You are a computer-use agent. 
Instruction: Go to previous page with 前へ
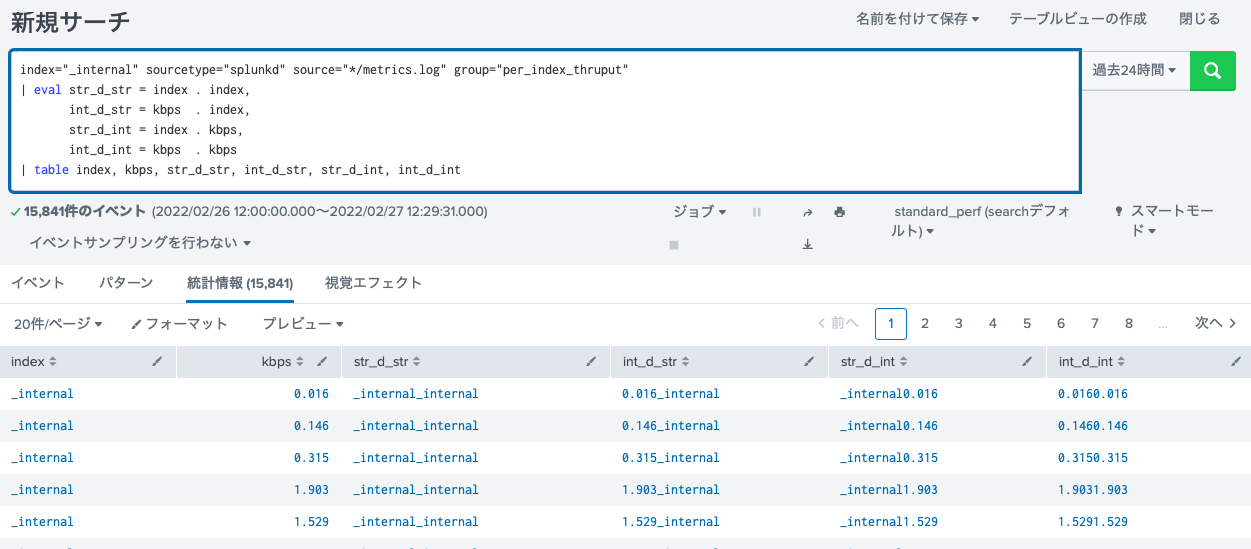coord(838,323)
